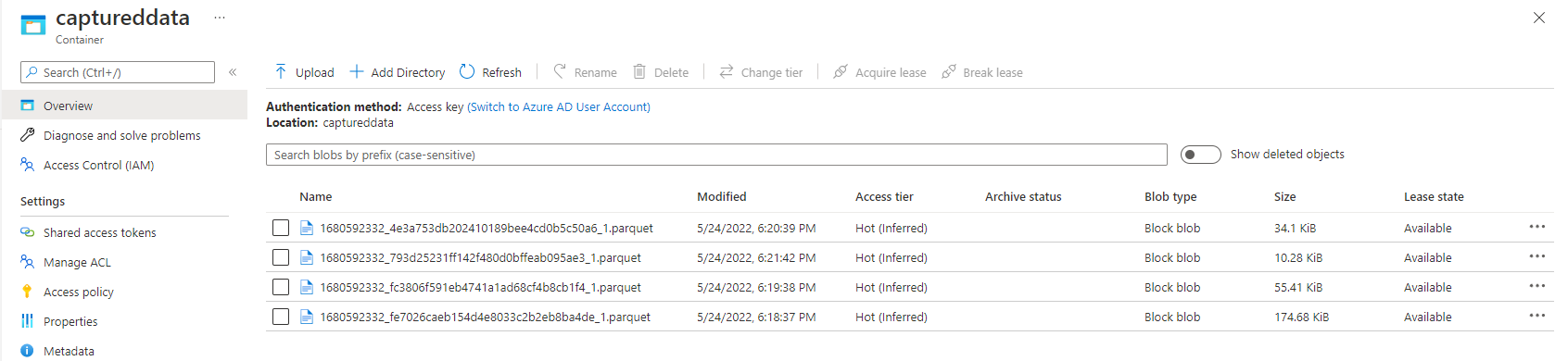Click the Delete trash icon

click(x=639, y=71)
